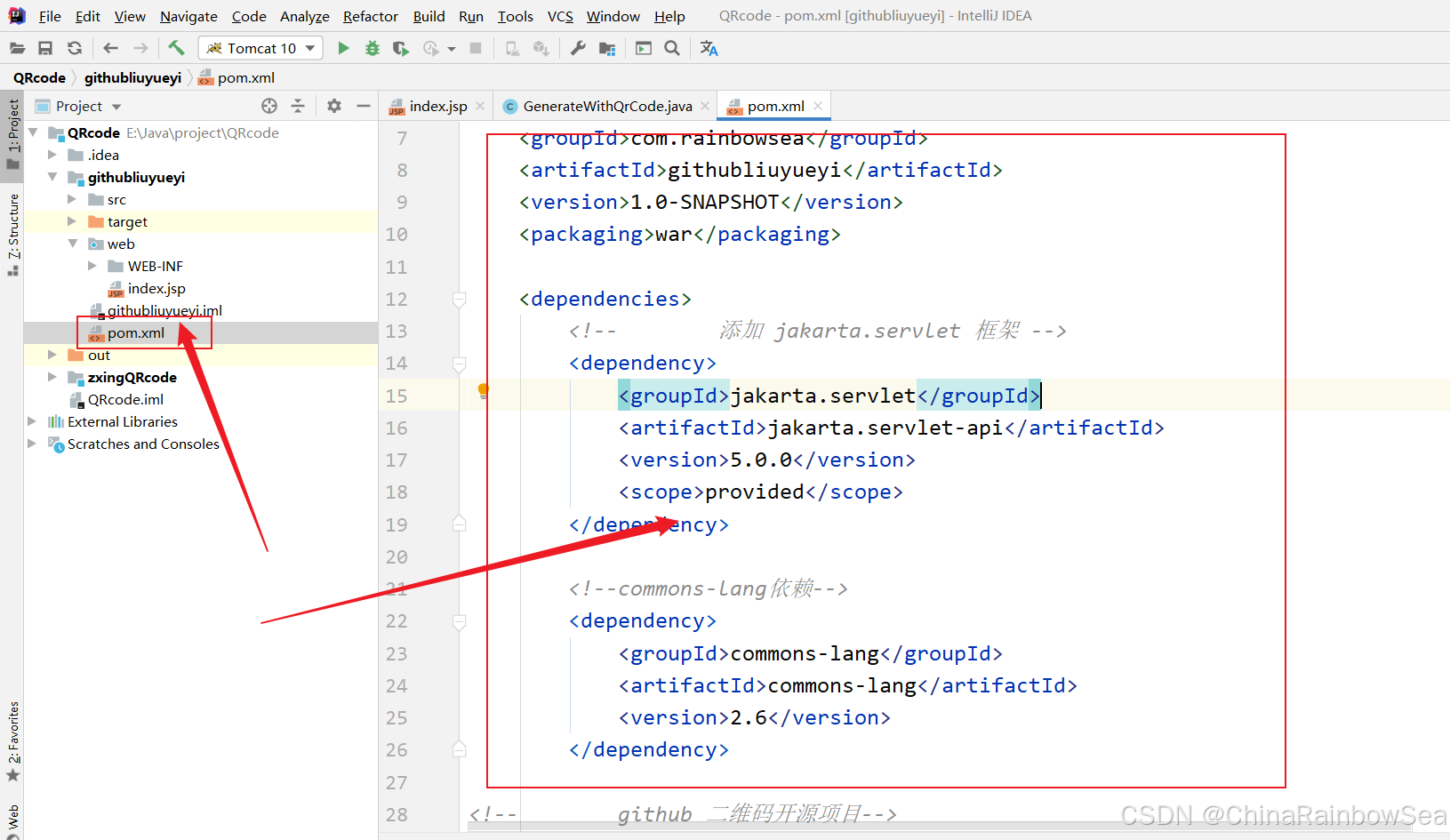The image size is (1450, 840).
Task: Collapse the web folder in the project tree
Action: point(73,244)
